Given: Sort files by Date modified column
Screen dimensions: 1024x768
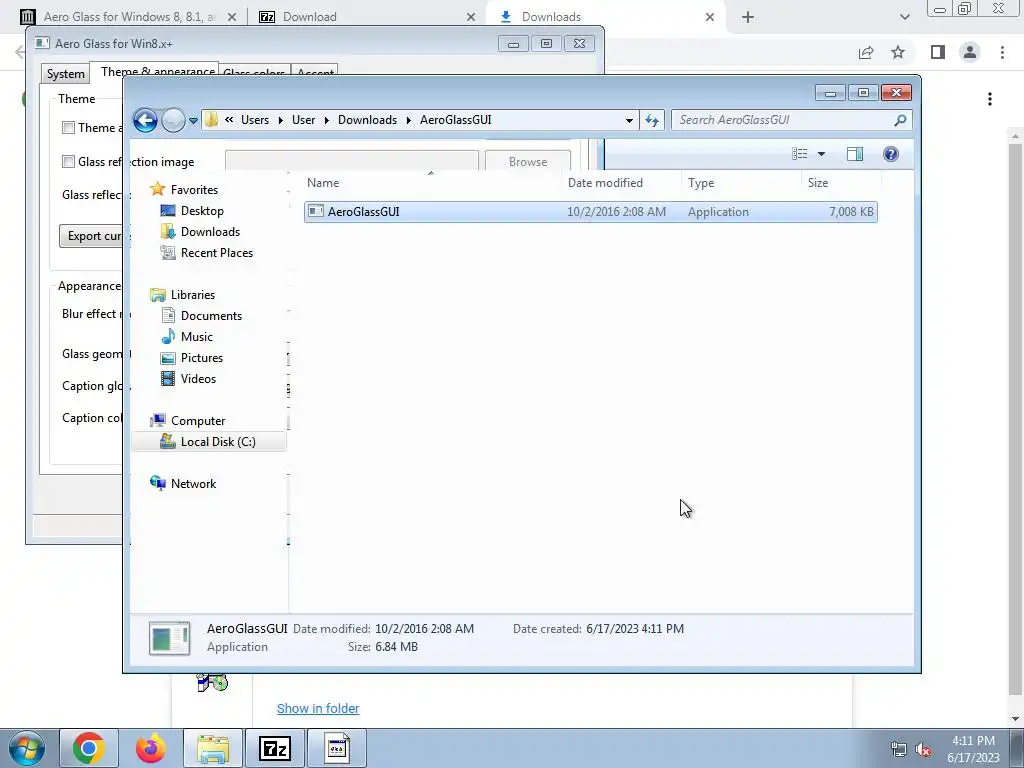Looking at the screenshot, I should (x=620, y=183).
